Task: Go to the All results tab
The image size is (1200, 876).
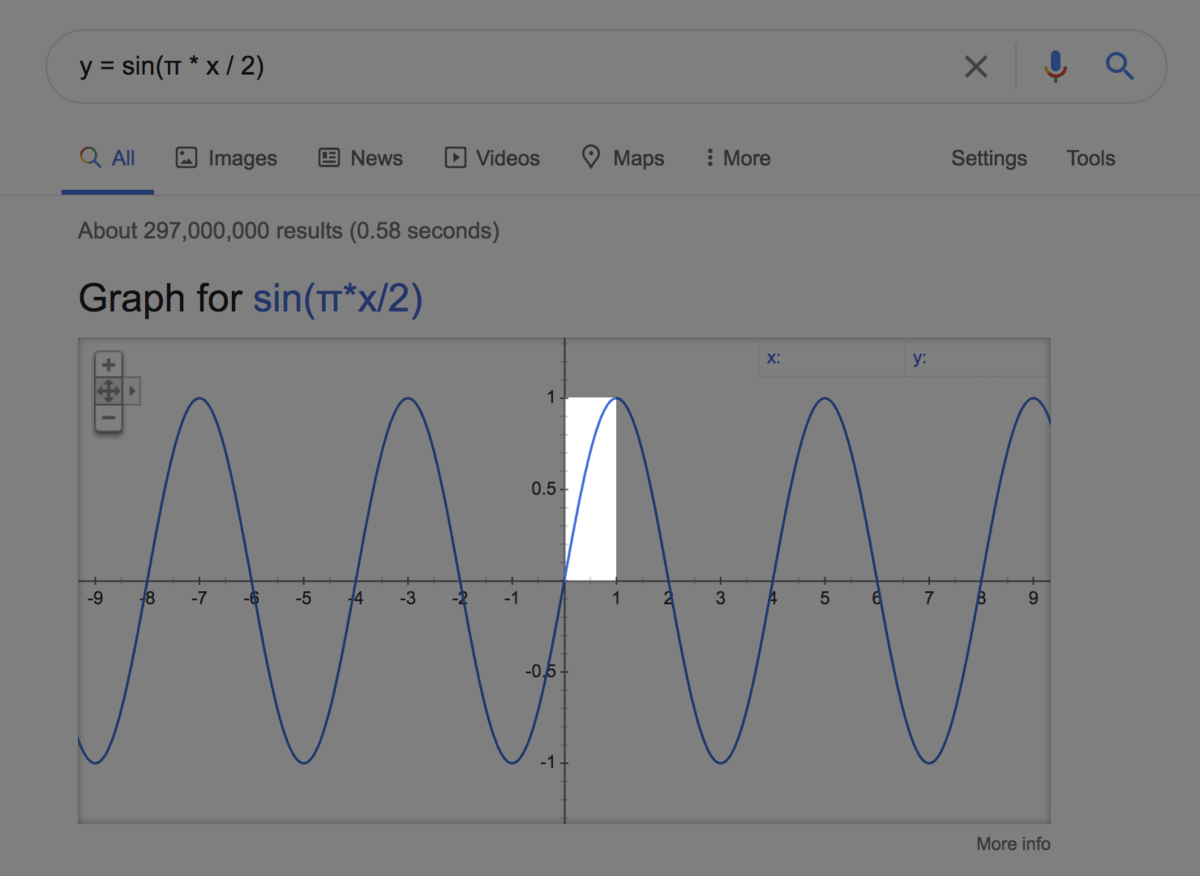Action: click(x=108, y=158)
